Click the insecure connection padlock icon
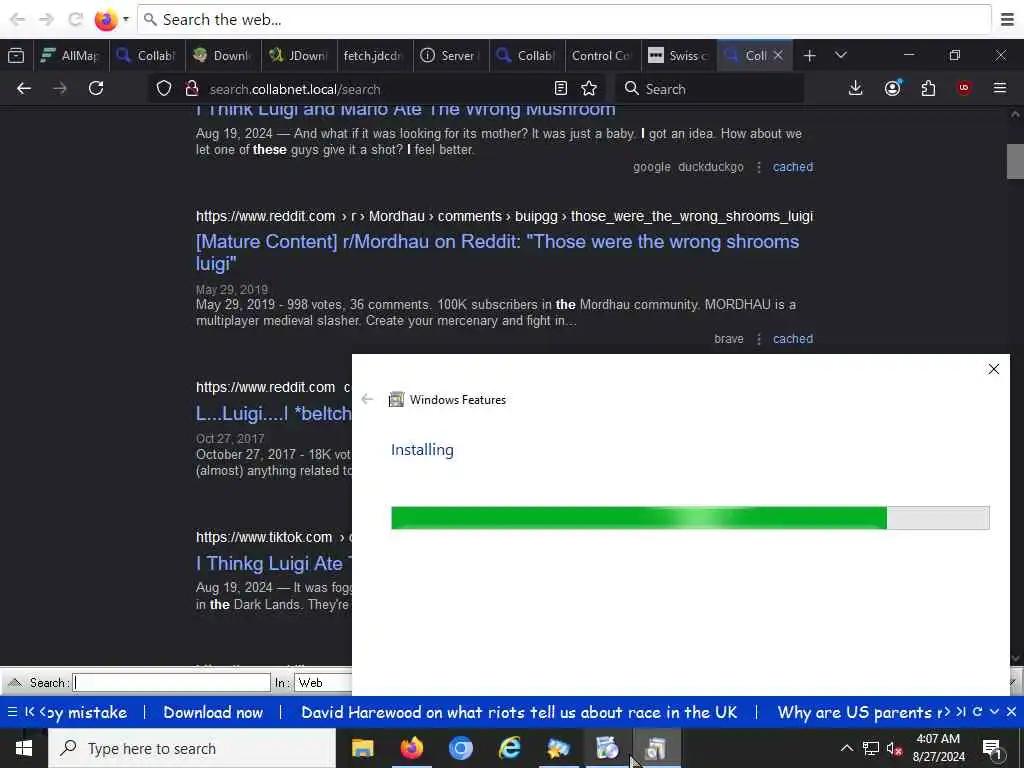The width and height of the screenshot is (1024, 768). (x=191, y=89)
